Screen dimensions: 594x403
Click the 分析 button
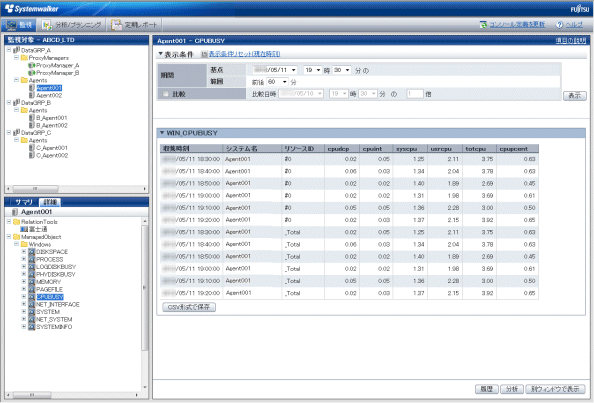pos(512,389)
